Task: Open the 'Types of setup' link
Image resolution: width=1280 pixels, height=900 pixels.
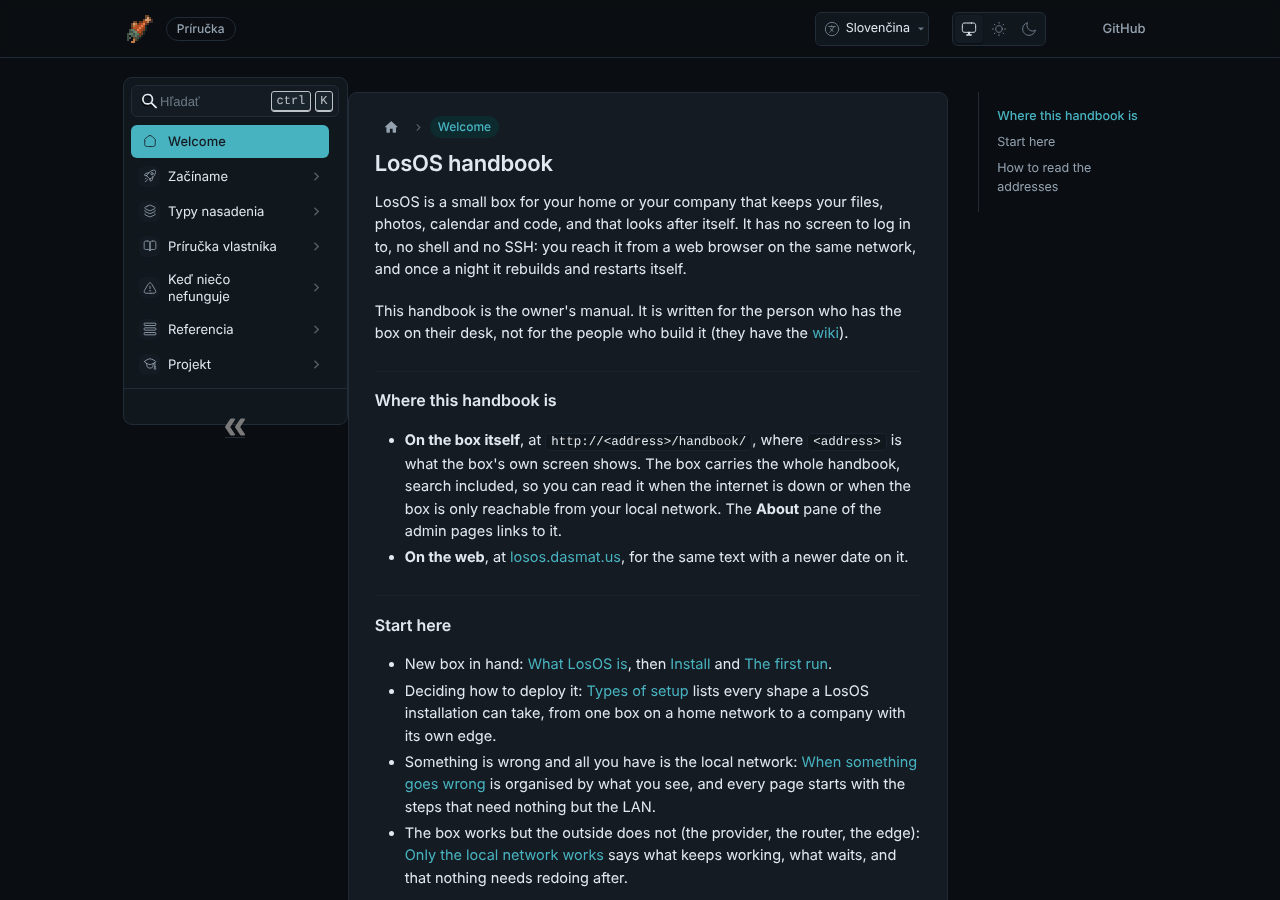Action: (638, 691)
